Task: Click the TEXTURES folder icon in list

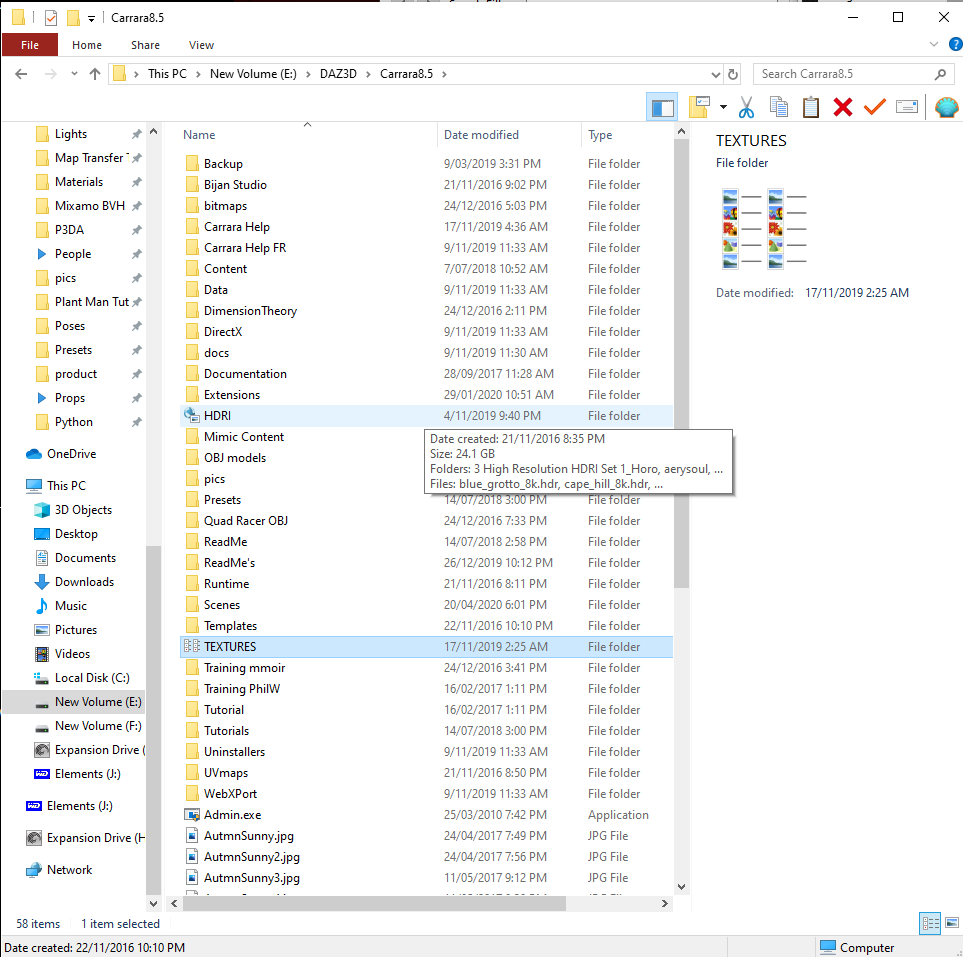Action: pyautogui.click(x=192, y=647)
